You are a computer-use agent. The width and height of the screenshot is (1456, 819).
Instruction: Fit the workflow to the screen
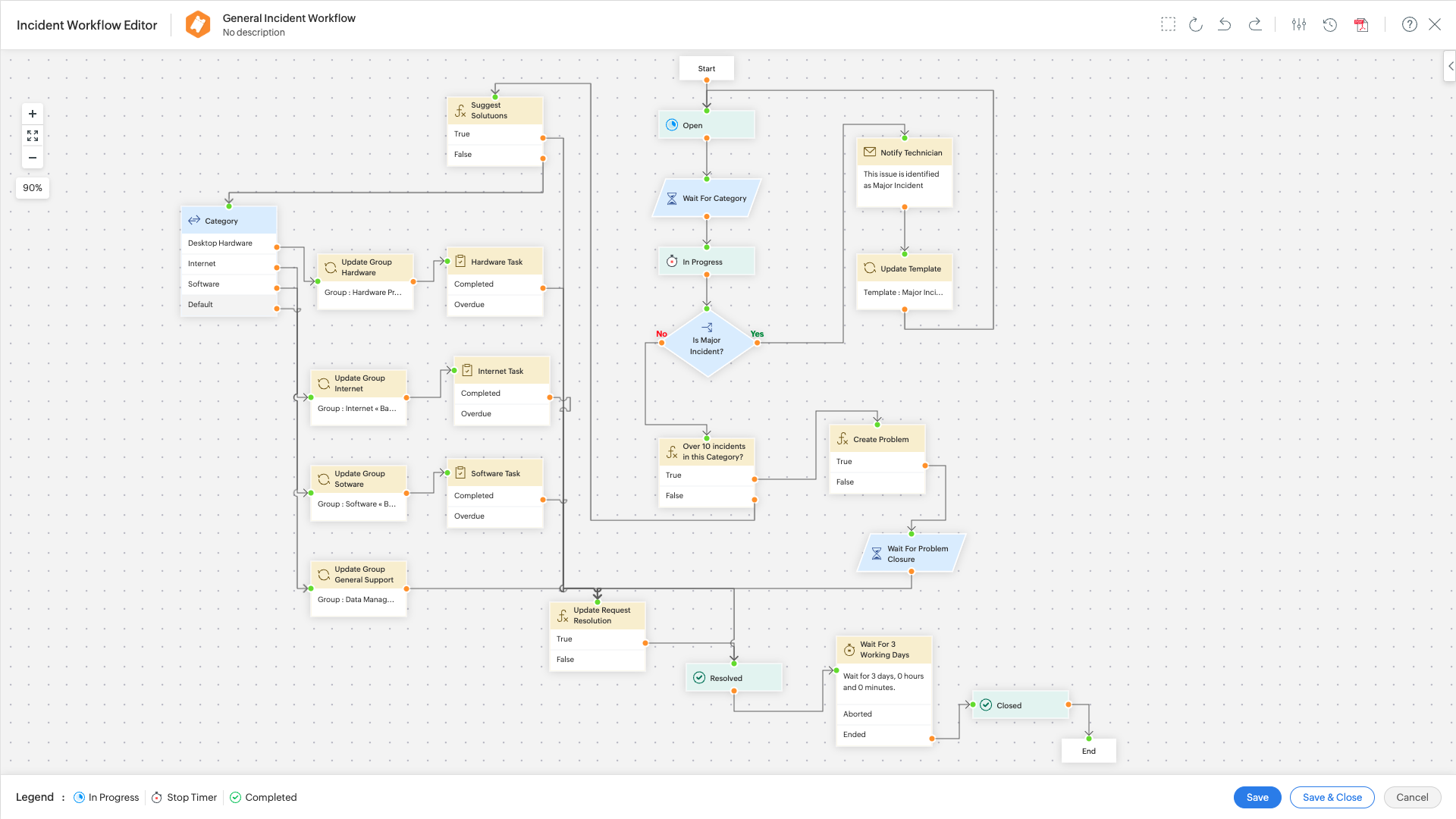click(x=32, y=136)
